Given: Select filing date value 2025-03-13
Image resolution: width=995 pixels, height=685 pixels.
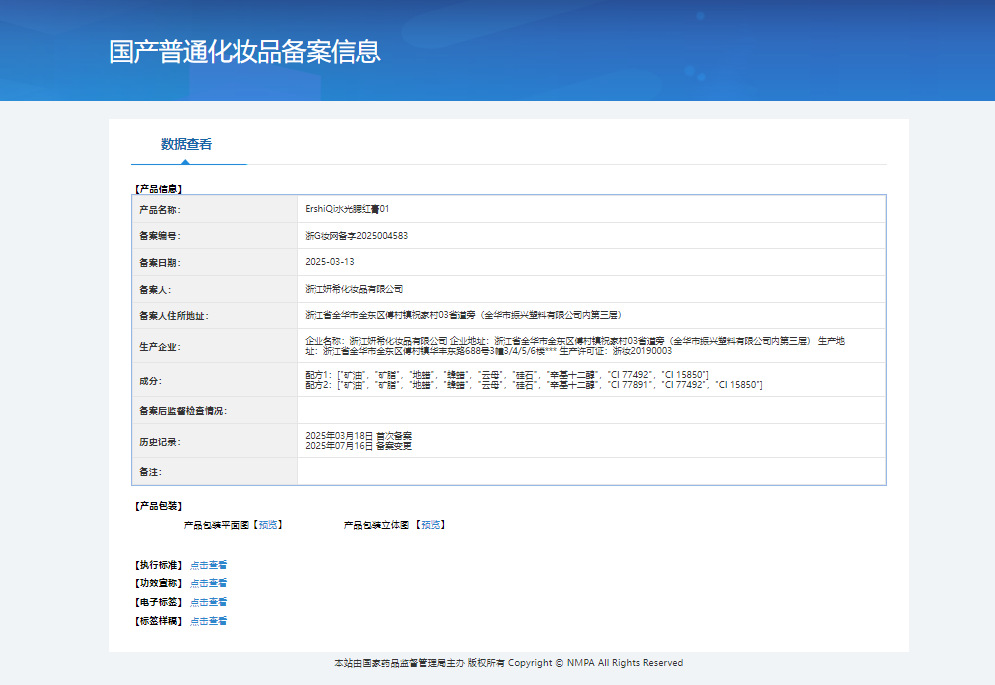Looking at the screenshot, I should click(x=330, y=262).
